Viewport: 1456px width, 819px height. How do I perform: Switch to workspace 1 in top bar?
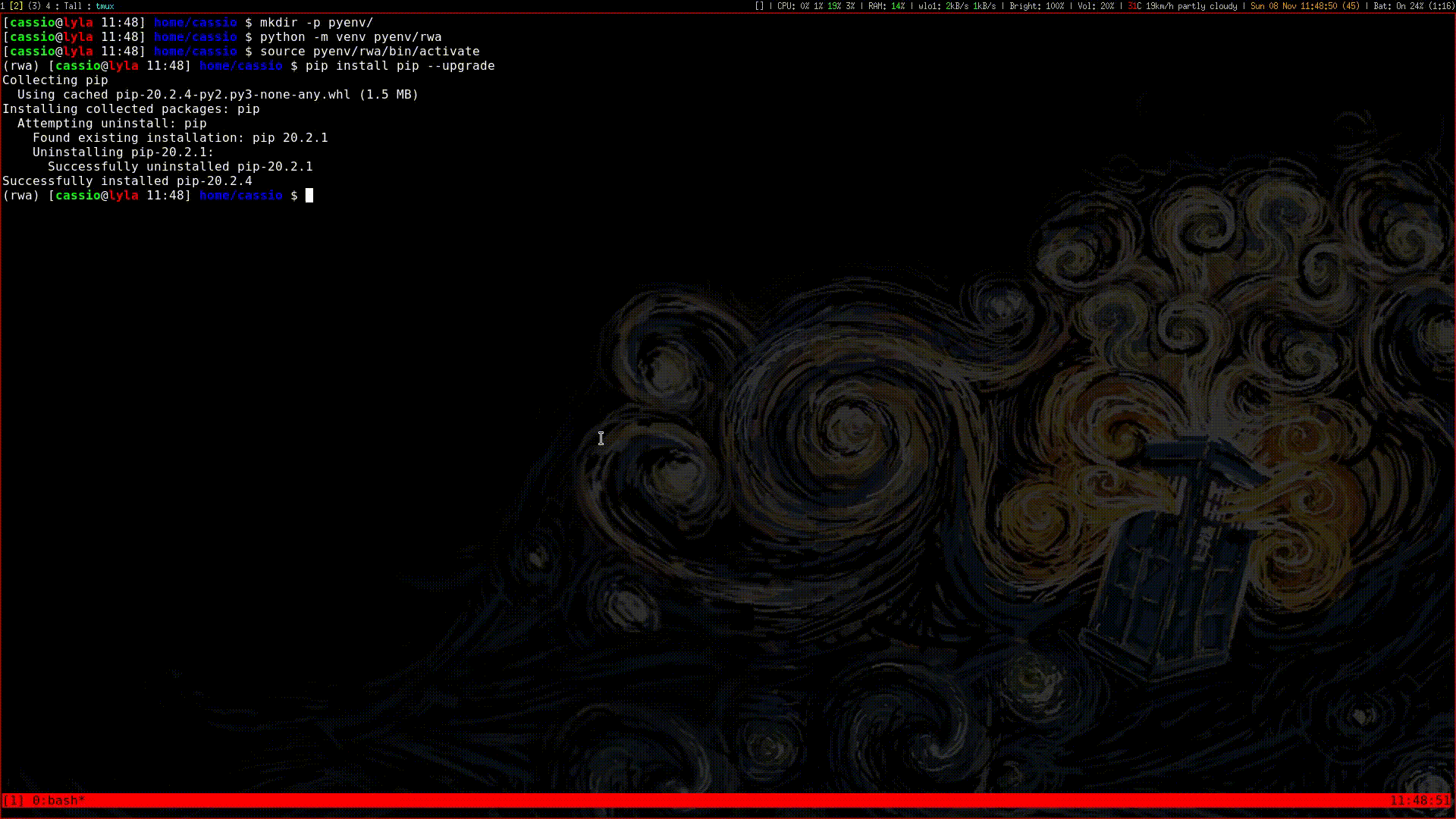point(3,6)
